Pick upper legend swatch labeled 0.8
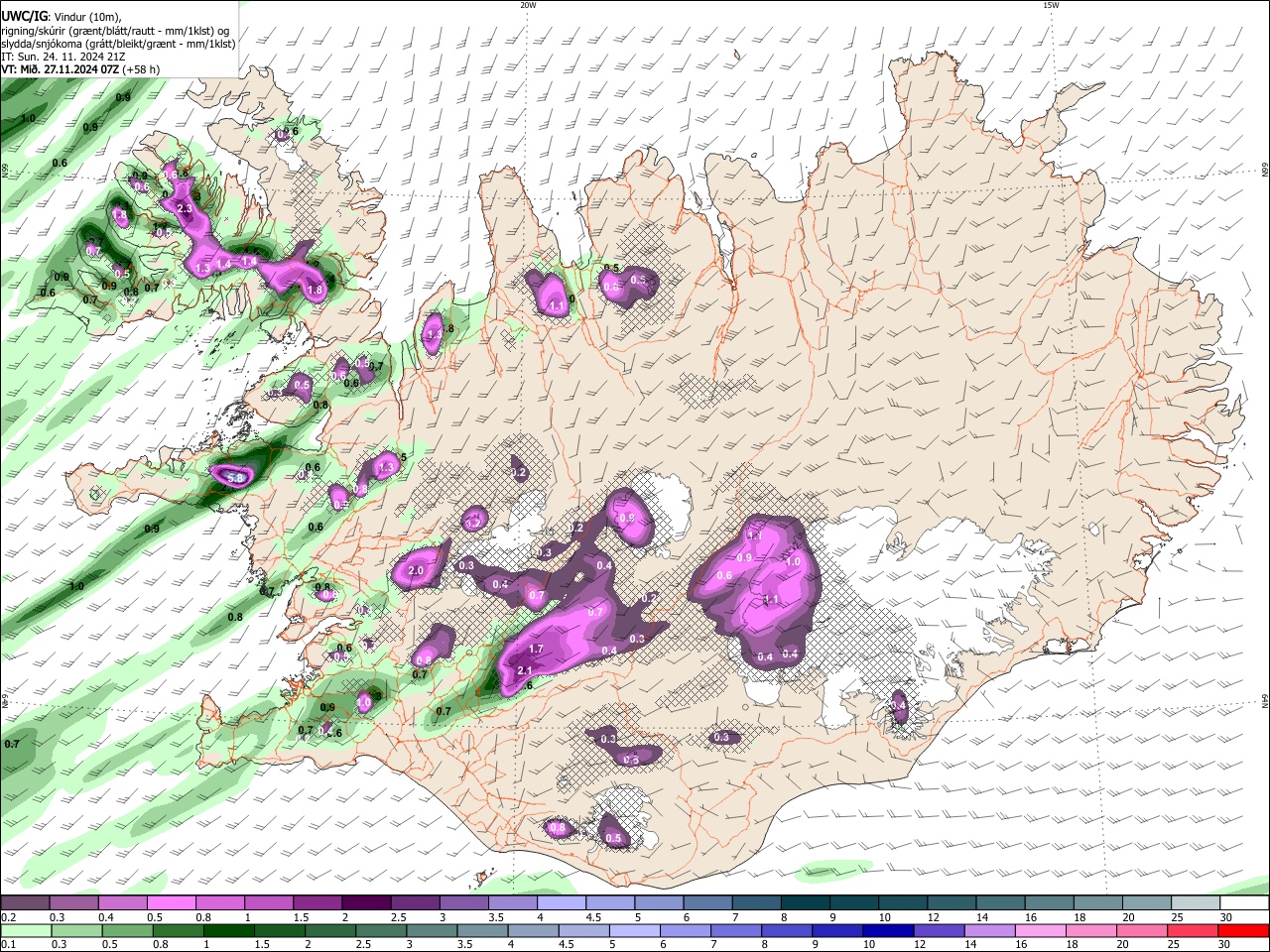 coord(219,903)
